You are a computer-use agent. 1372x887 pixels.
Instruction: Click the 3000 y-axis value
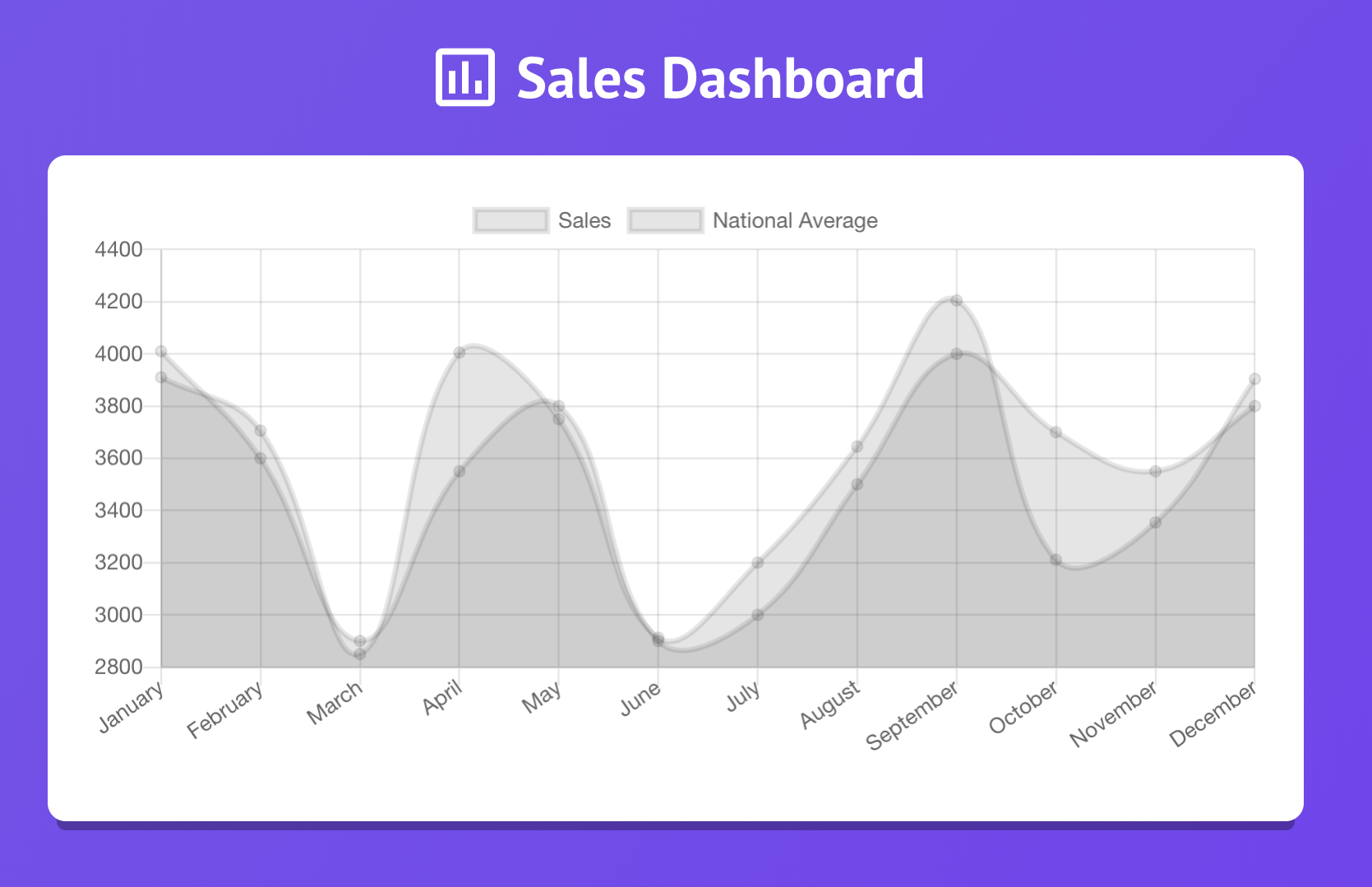119,615
